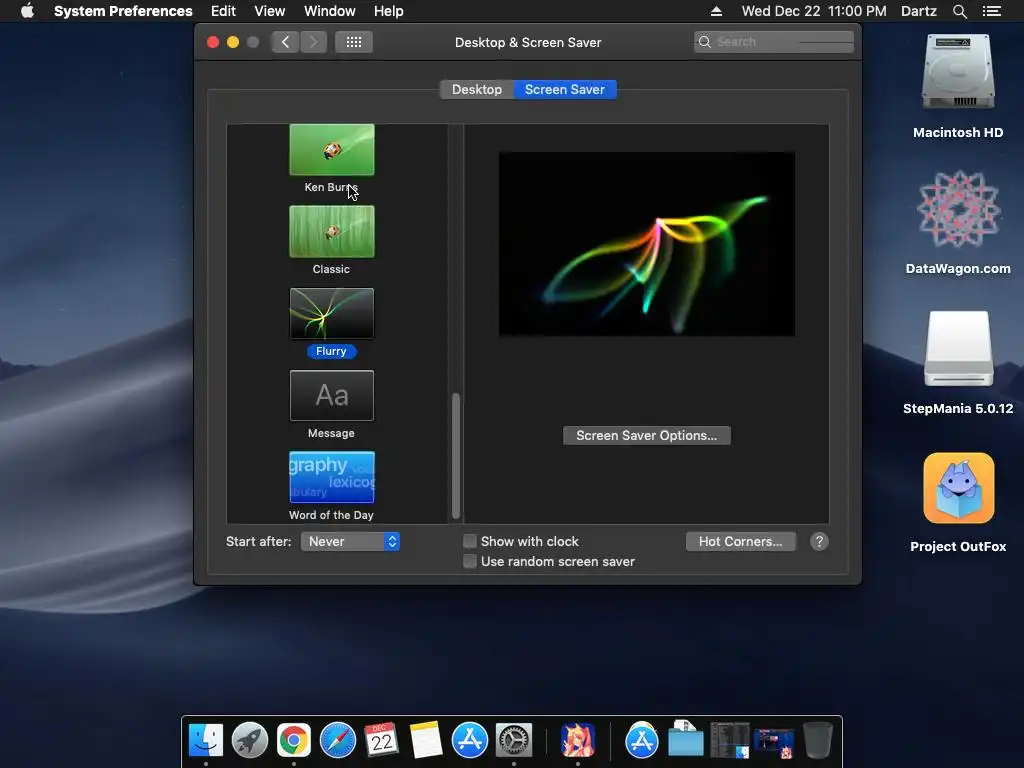Open the blue folder stack in dock
1024x768 pixels.
click(686, 740)
